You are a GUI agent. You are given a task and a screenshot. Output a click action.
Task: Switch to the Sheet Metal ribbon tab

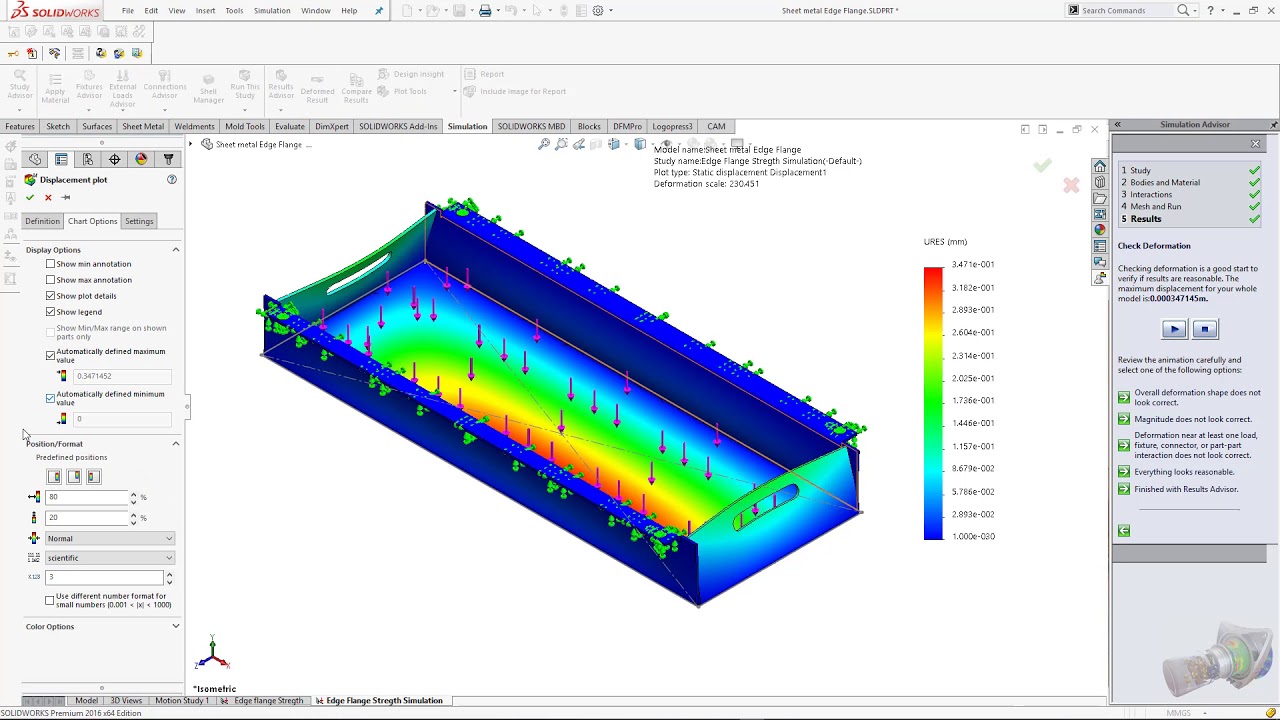(143, 127)
